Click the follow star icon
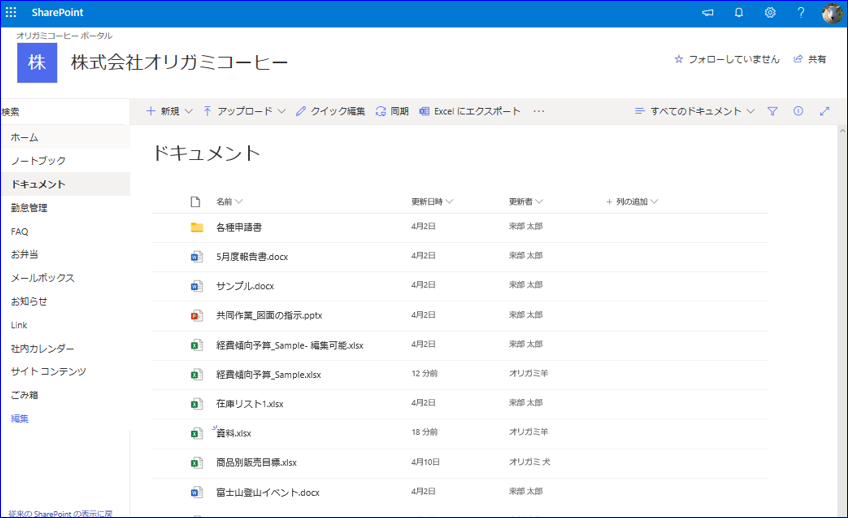Screen dimensions: 848x518 (x=679, y=59)
